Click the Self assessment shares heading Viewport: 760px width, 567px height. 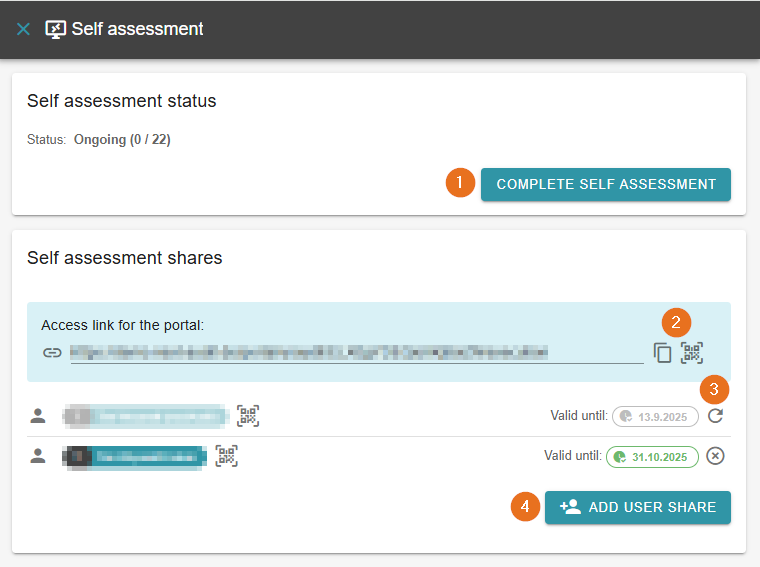pos(124,258)
